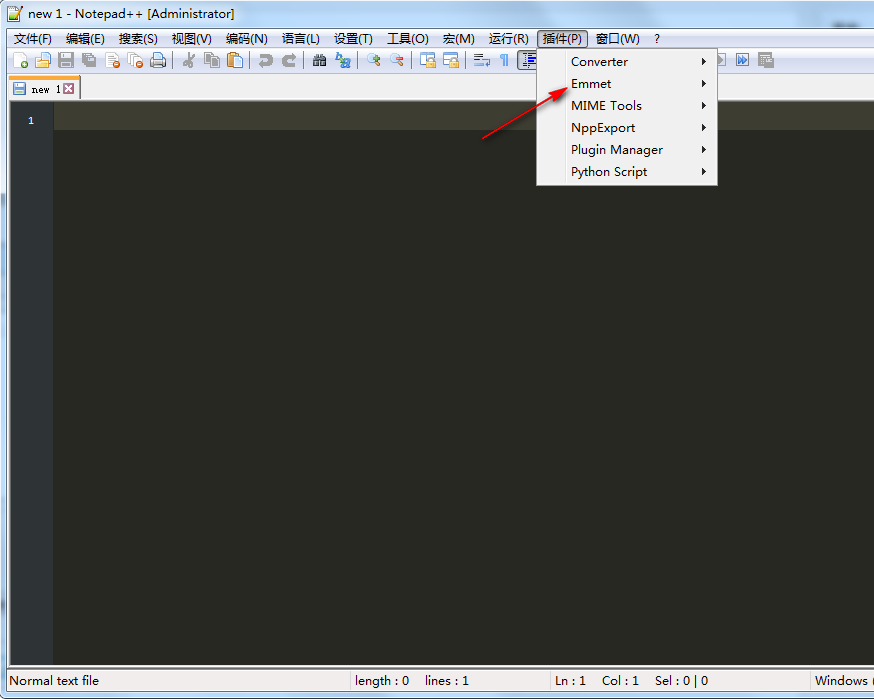This screenshot has width=874, height=699.
Task: Click 'Sel : 0 | 0' in the status bar
Action: pyautogui.click(x=681, y=681)
